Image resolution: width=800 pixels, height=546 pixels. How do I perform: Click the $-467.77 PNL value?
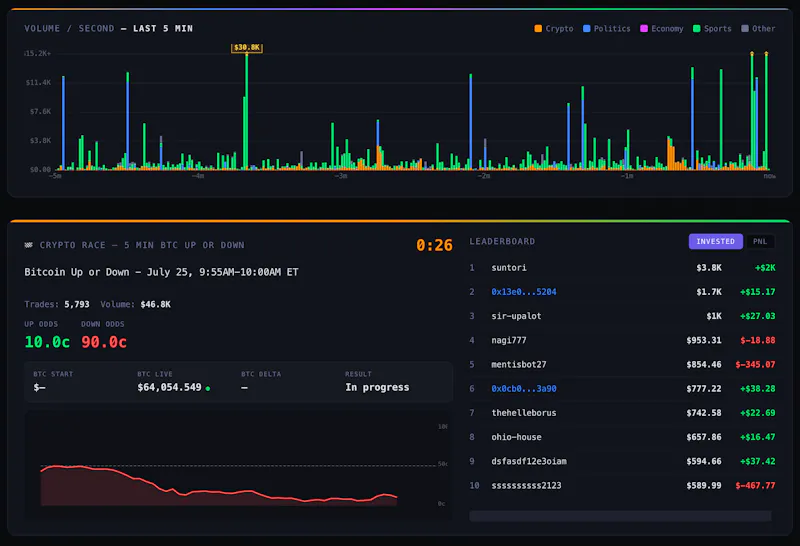click(755, 486)
